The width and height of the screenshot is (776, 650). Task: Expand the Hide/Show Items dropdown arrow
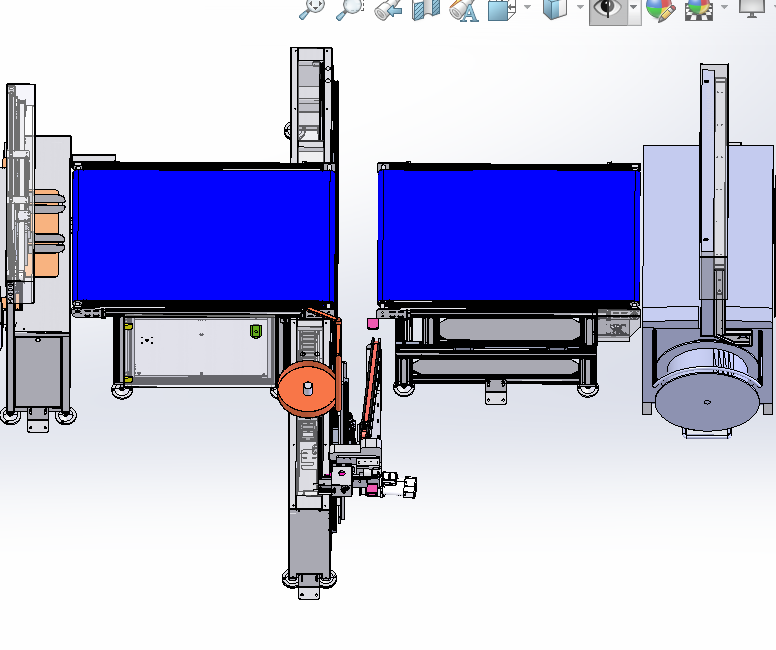(633, 9)
